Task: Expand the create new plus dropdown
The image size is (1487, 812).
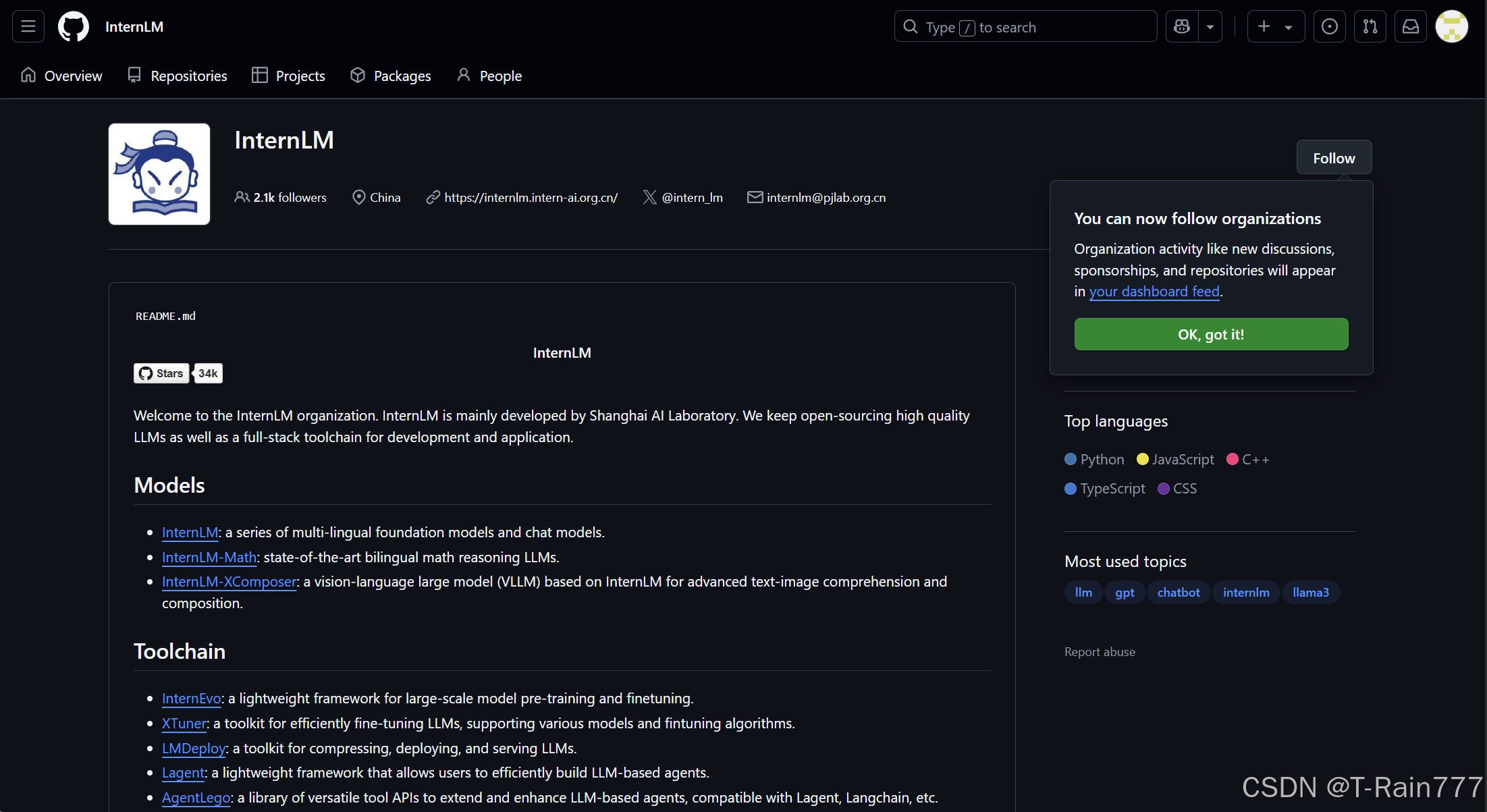Action: click(x=1275, y=27)
